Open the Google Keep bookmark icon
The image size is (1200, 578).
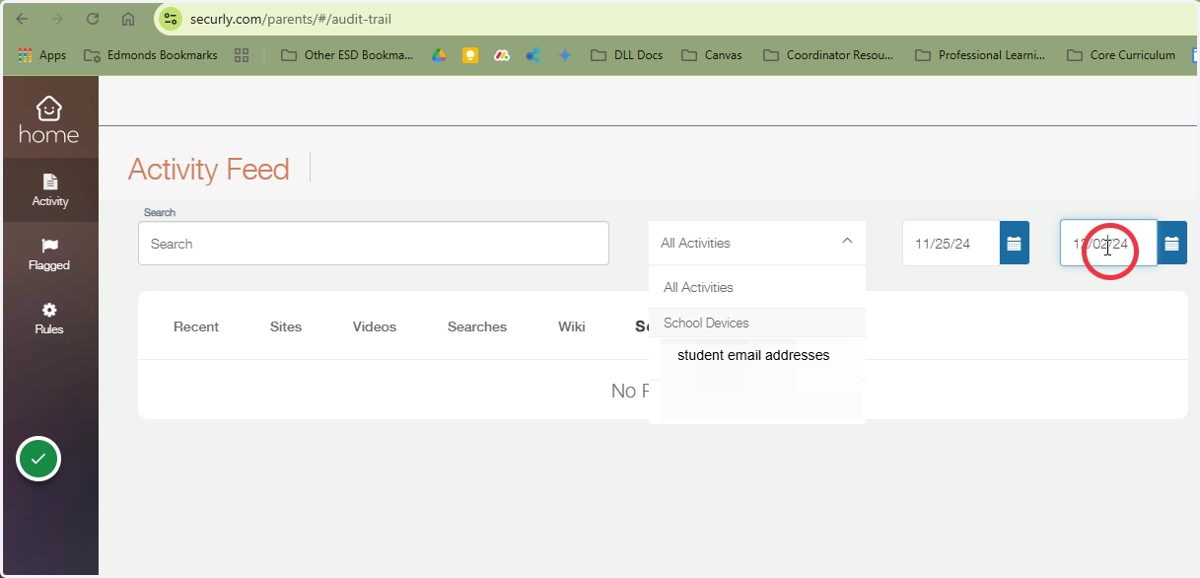(470, 55)
